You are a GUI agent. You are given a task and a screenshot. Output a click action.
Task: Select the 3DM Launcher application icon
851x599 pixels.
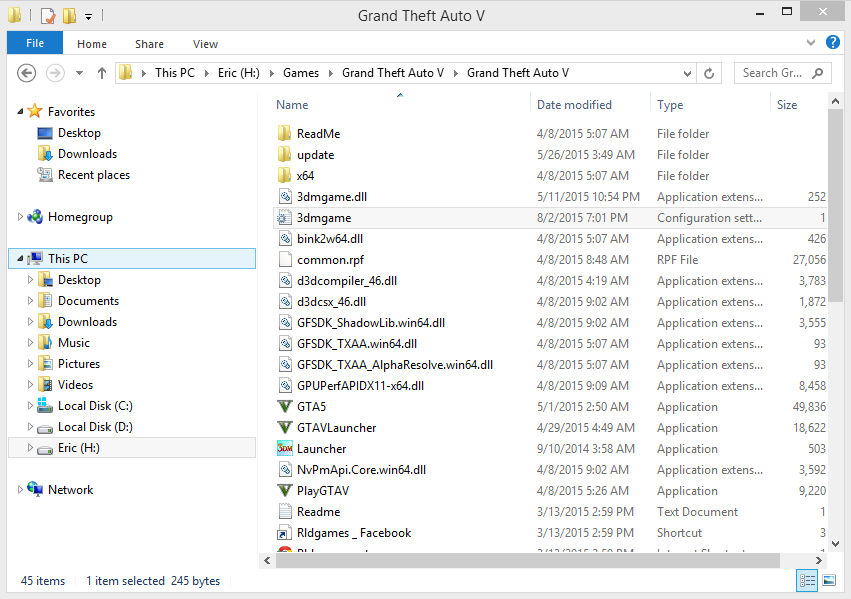[284, 449]
